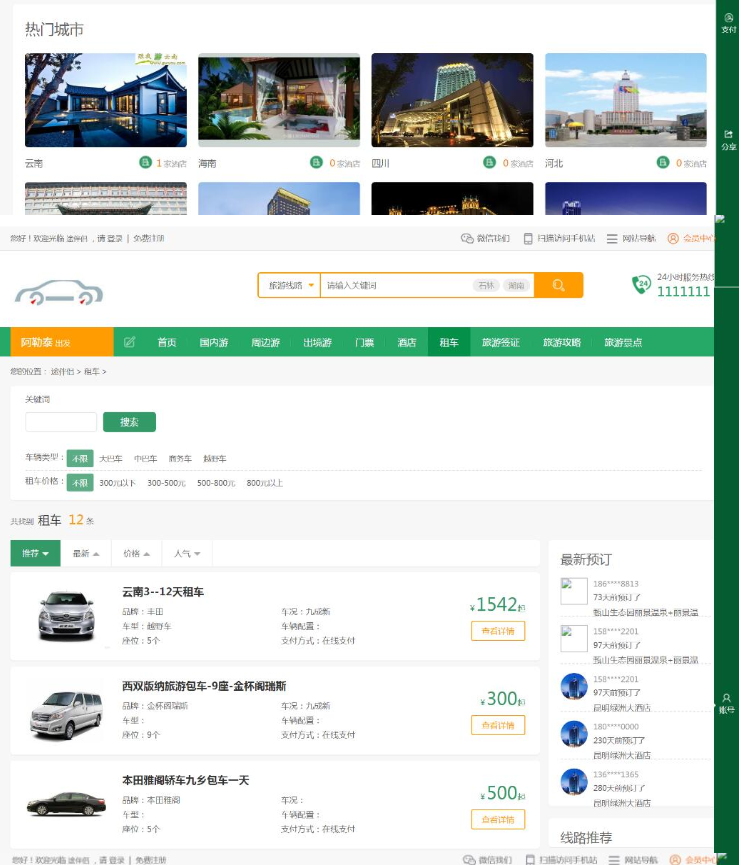Click the keyword input box in filter panel
741x865 pixels.
pyautogui.click(x=61, y=422)
